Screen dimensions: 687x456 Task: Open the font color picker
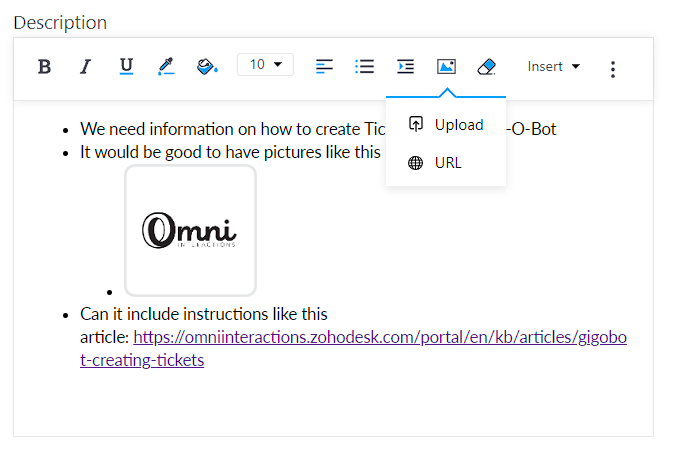pyautogui.click(x=166, y=67)
